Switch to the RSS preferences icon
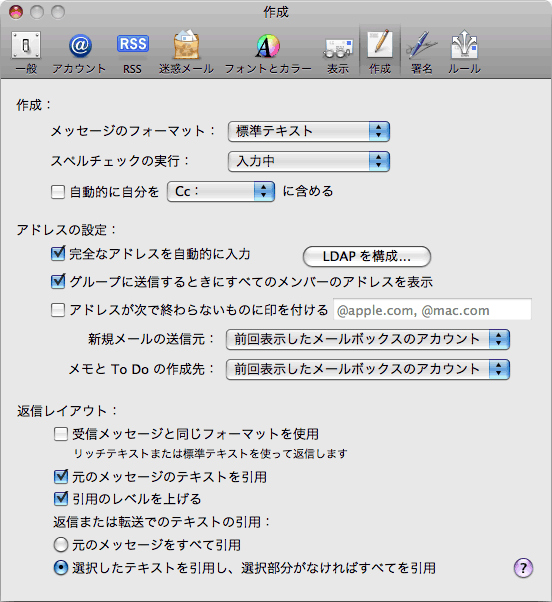The width and height of the screenshot is (552, 602). point(132,52)
